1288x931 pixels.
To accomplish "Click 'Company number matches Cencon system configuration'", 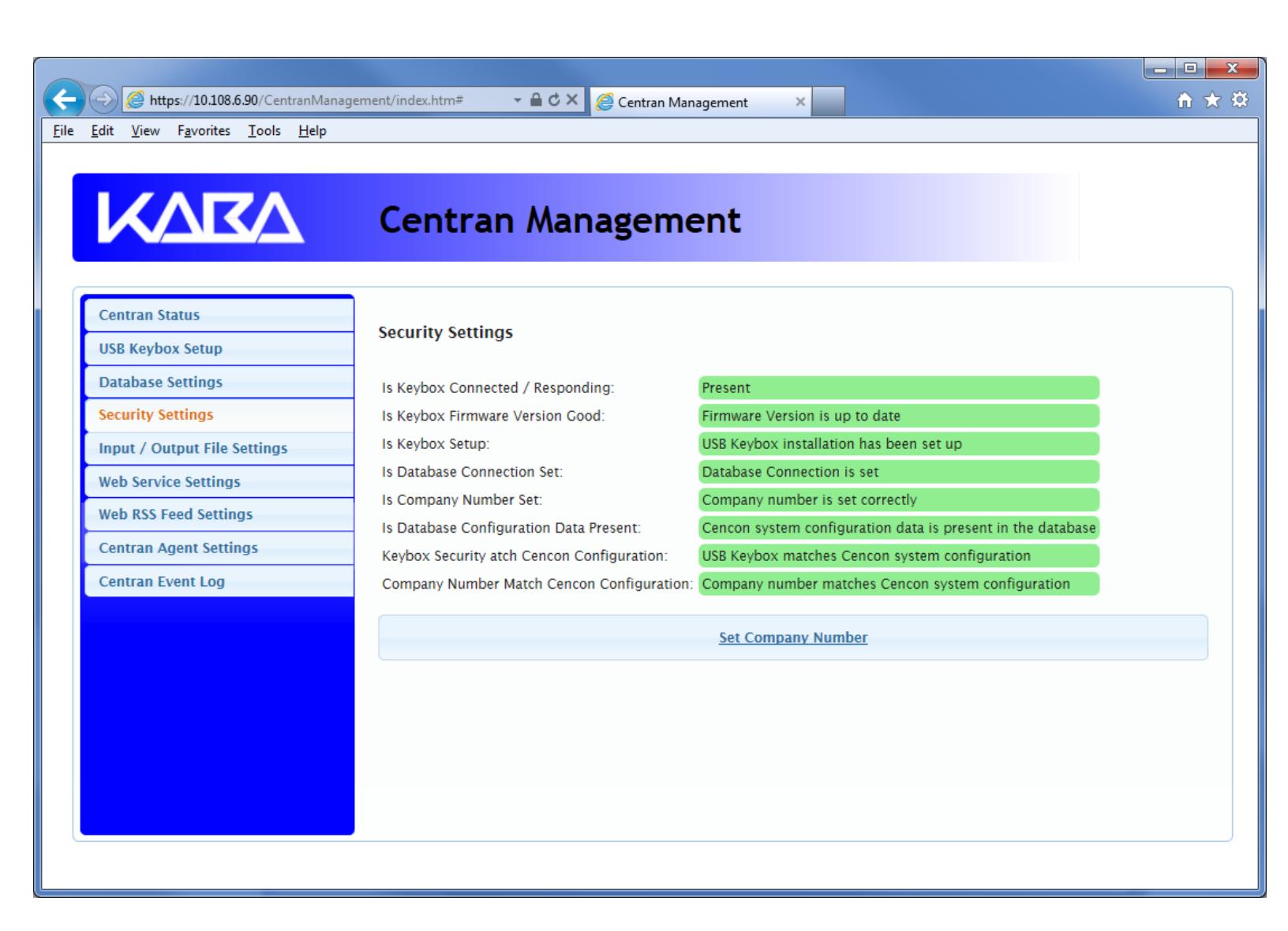I will tap(899, 584).
